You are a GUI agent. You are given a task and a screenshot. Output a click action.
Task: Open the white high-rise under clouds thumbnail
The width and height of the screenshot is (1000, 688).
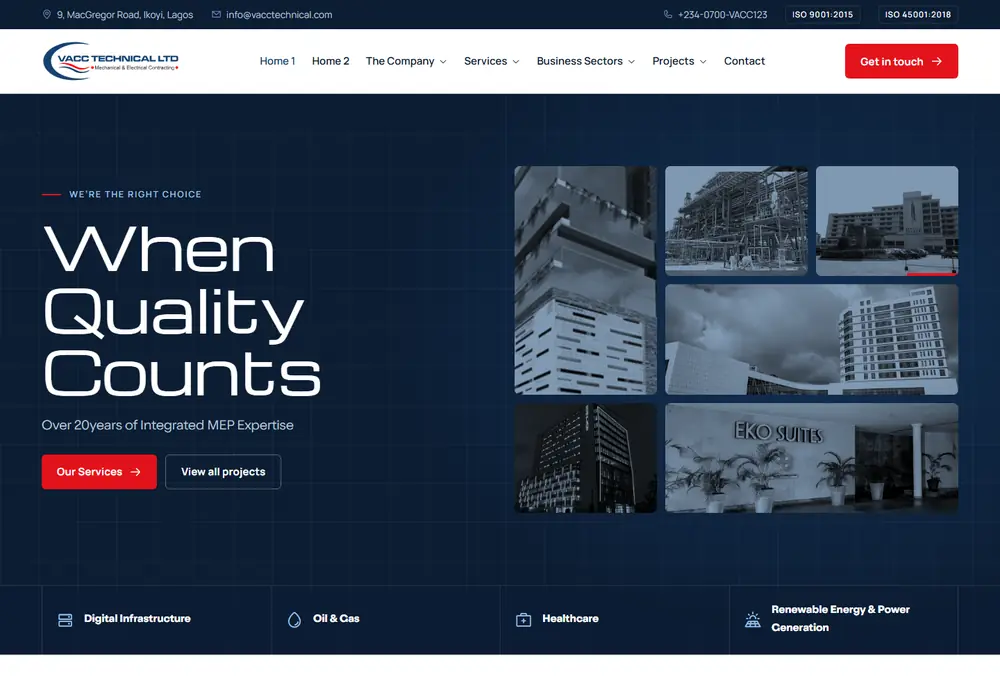click(x=811, y=340)
